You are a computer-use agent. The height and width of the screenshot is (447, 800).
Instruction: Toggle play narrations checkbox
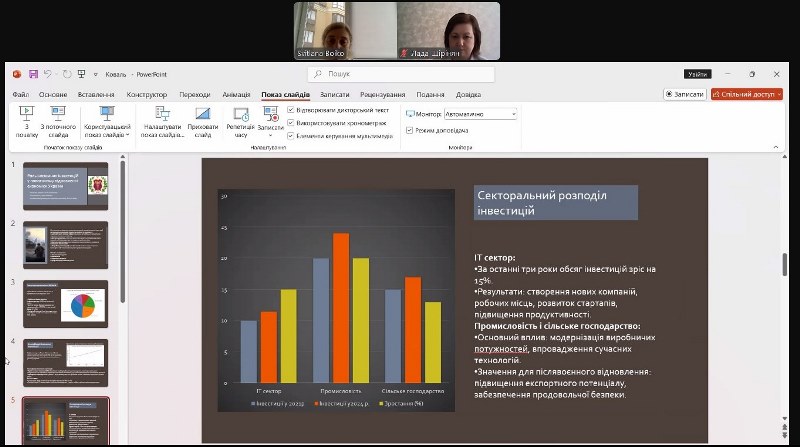pos(290,109)
